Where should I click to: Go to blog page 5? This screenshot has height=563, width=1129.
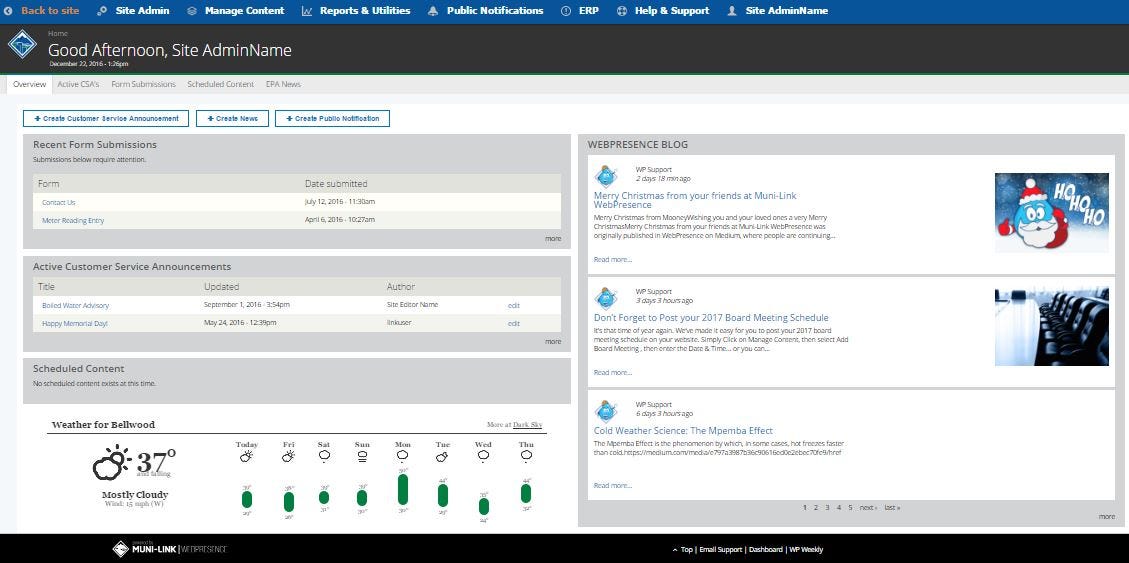[850, 508]
